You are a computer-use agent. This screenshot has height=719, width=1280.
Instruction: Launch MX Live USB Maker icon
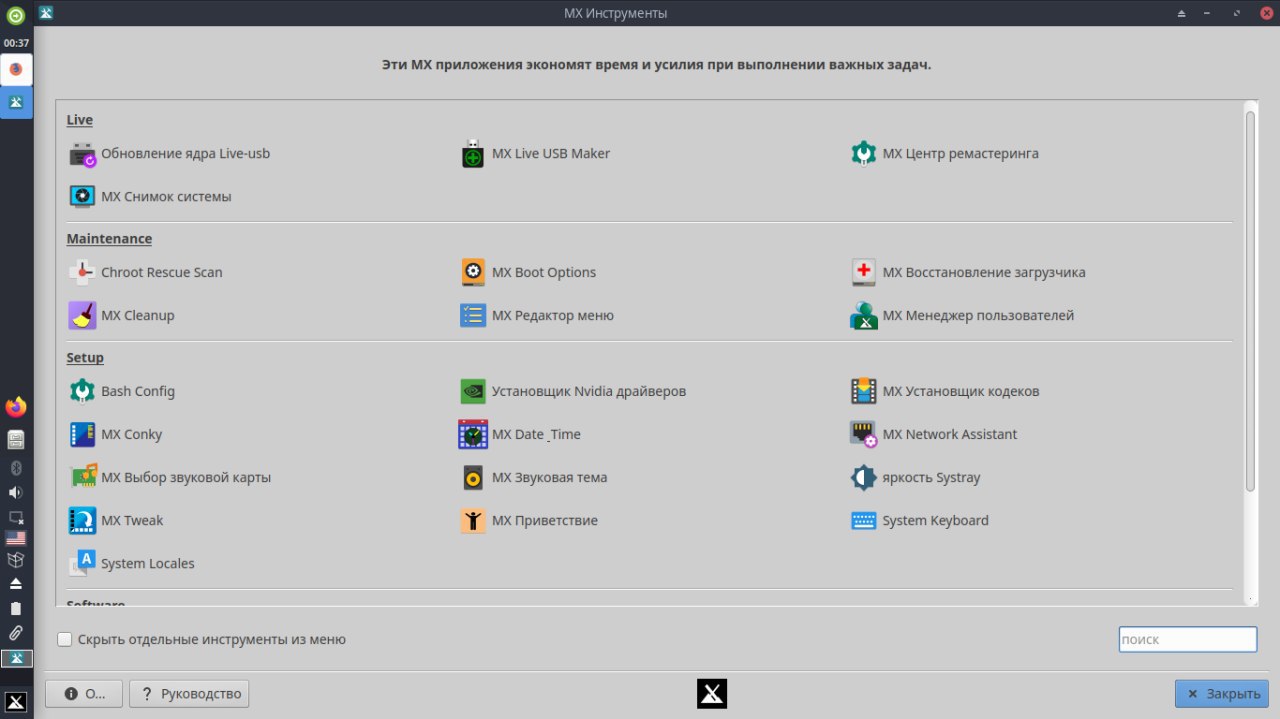[x=473, y=154]
